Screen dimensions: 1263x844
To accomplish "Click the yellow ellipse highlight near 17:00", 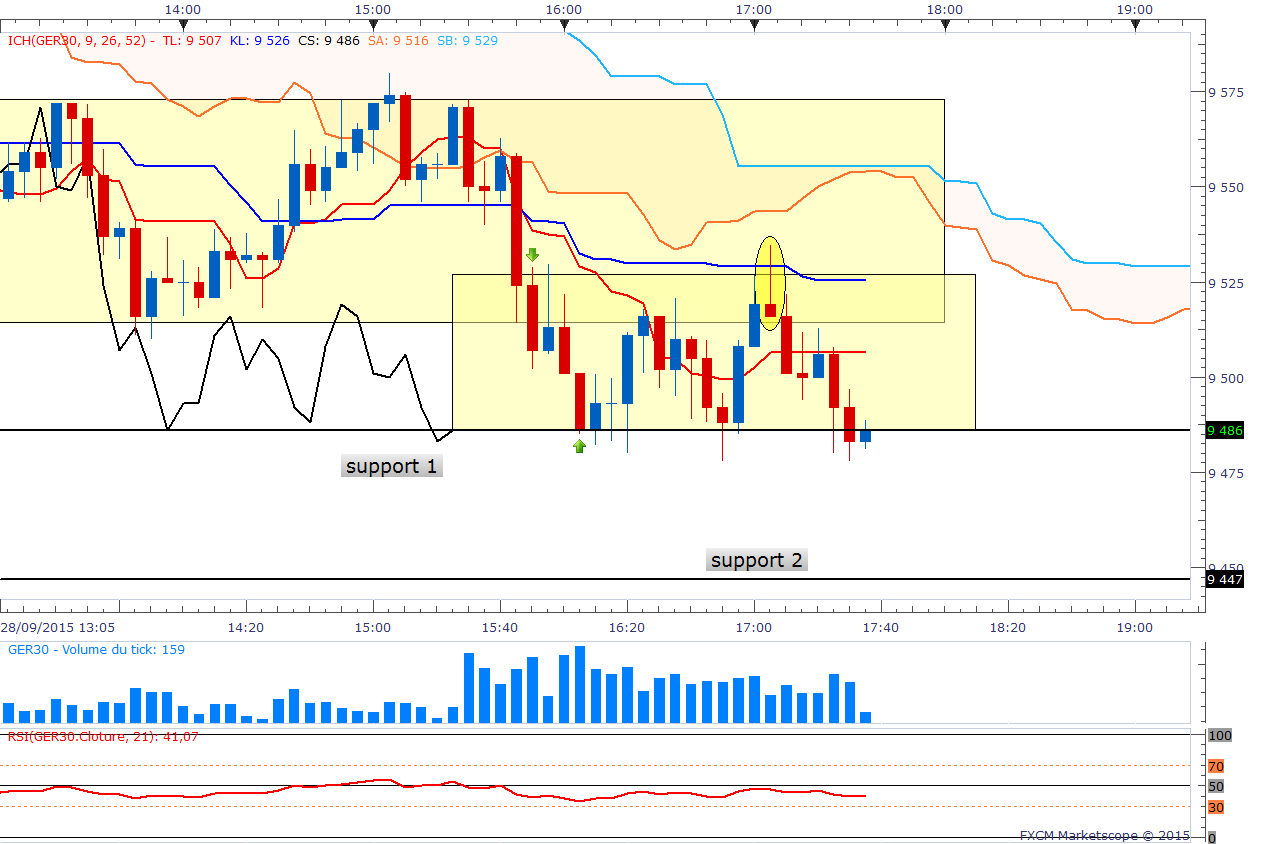I will (x=769, y=283).
